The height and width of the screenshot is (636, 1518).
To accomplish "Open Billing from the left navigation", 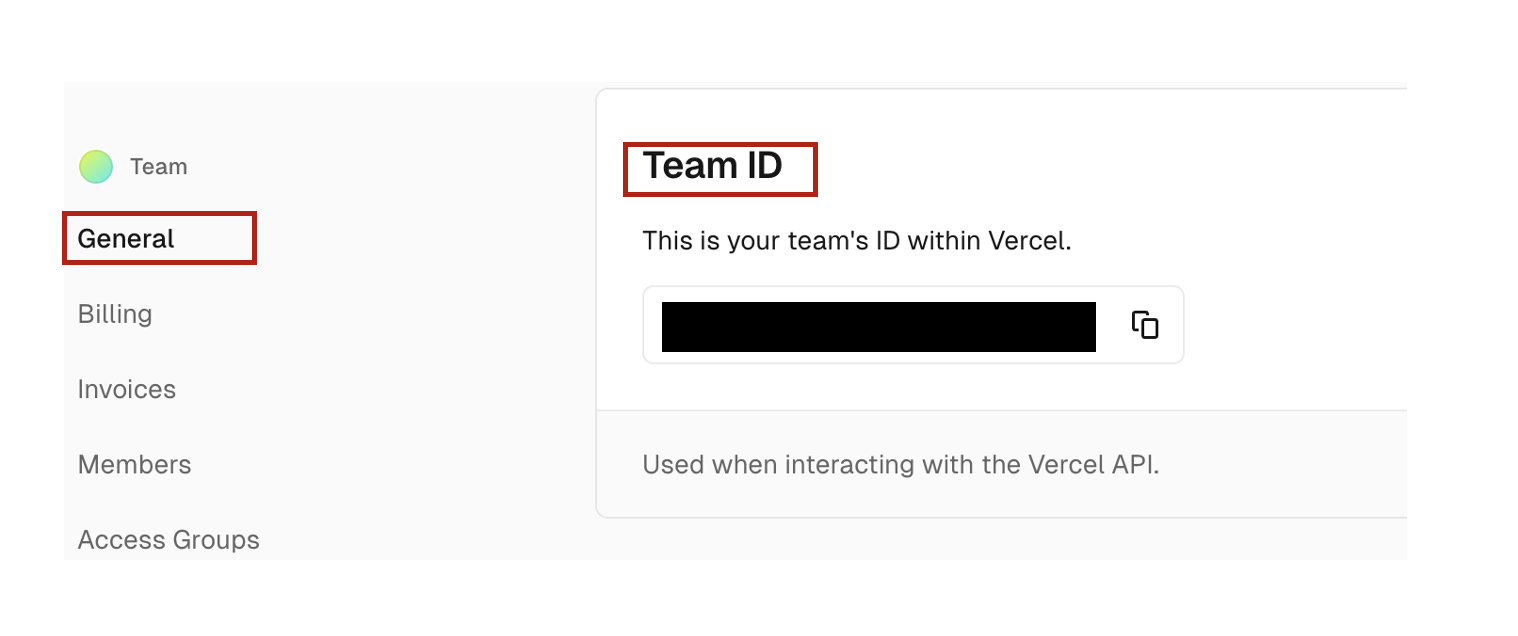I will [x=114, y=313].
